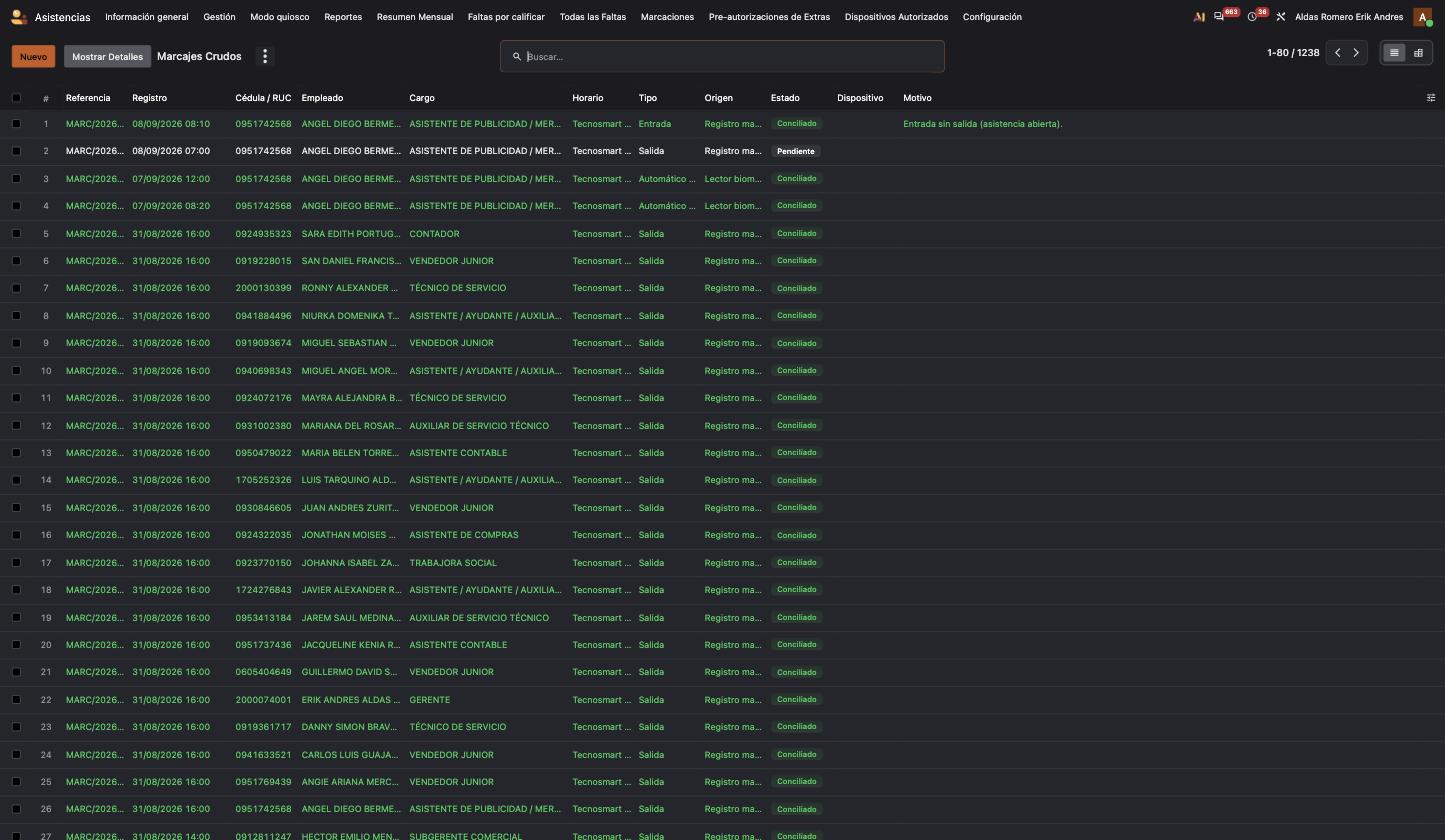The image size is (1445, 840).
Task: Click the '08/09/2026 07:00' registro cell
Action: (x=171, y=151)
